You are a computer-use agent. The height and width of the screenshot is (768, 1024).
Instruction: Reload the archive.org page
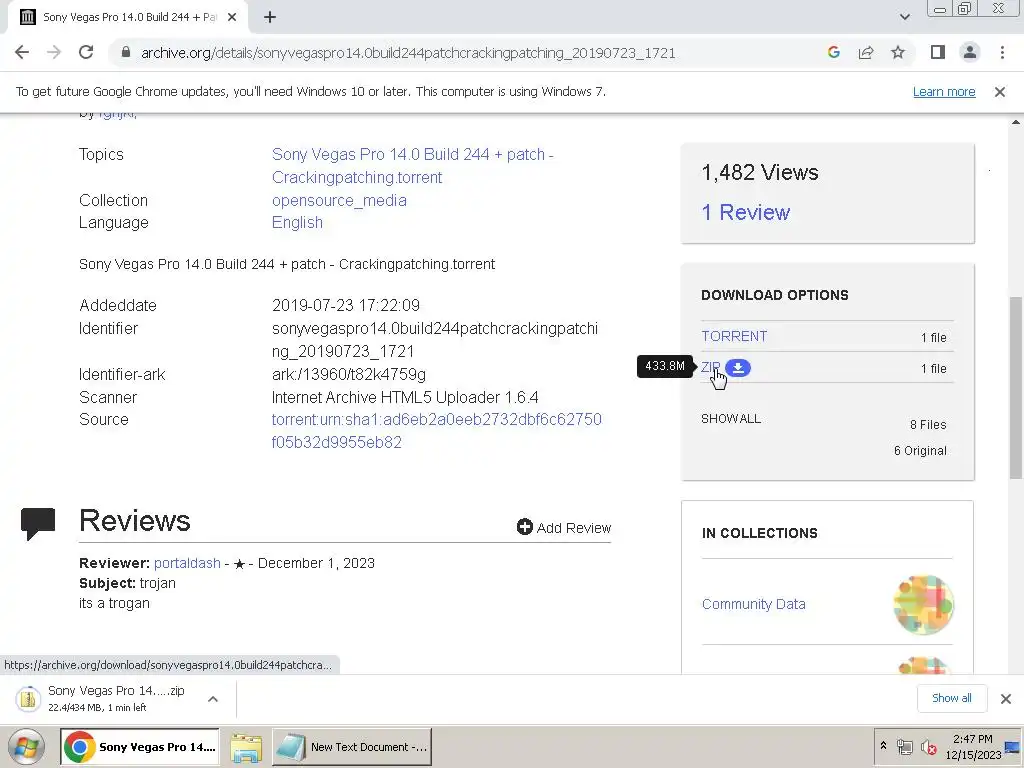pyautogui.click(x=86, y=53)
